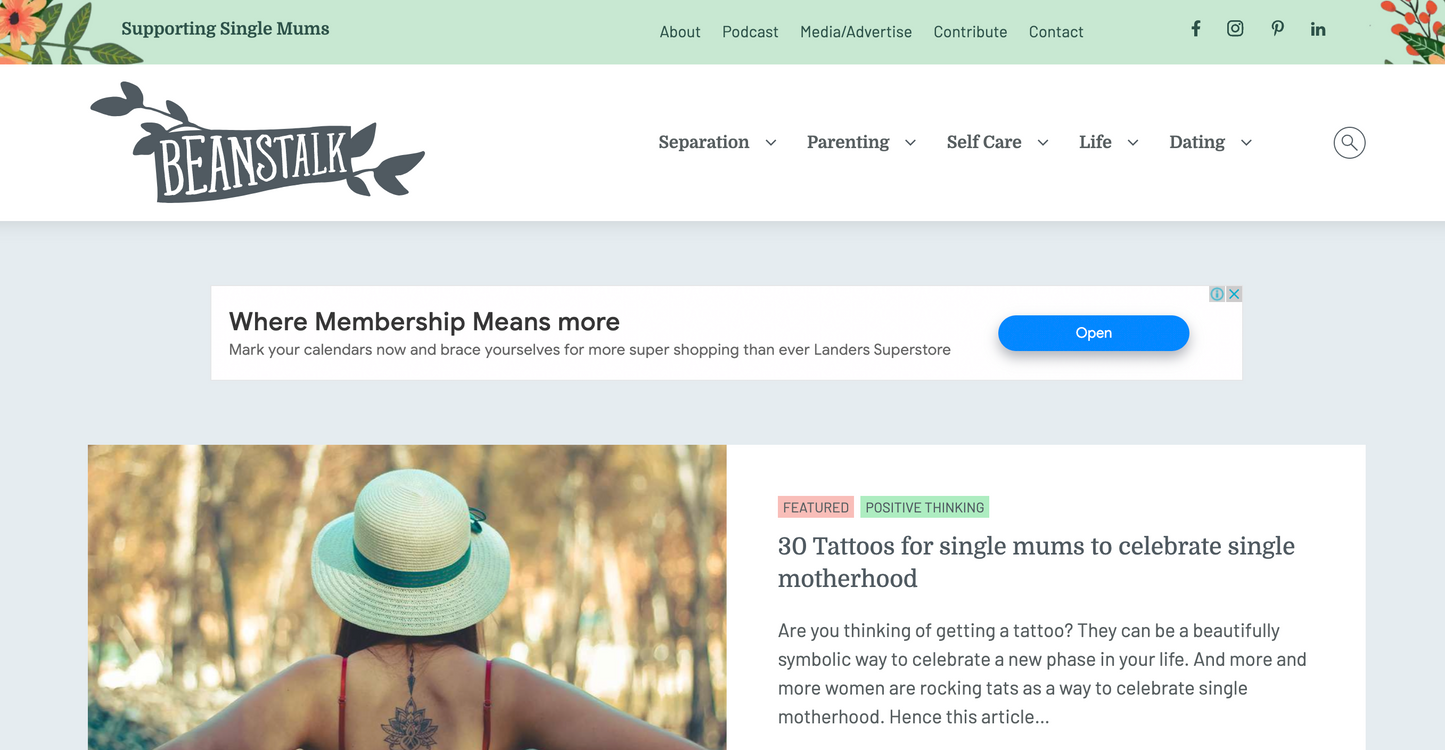Open the Podcast menu item
The image size is (1445, 750).
pos(750,32)
